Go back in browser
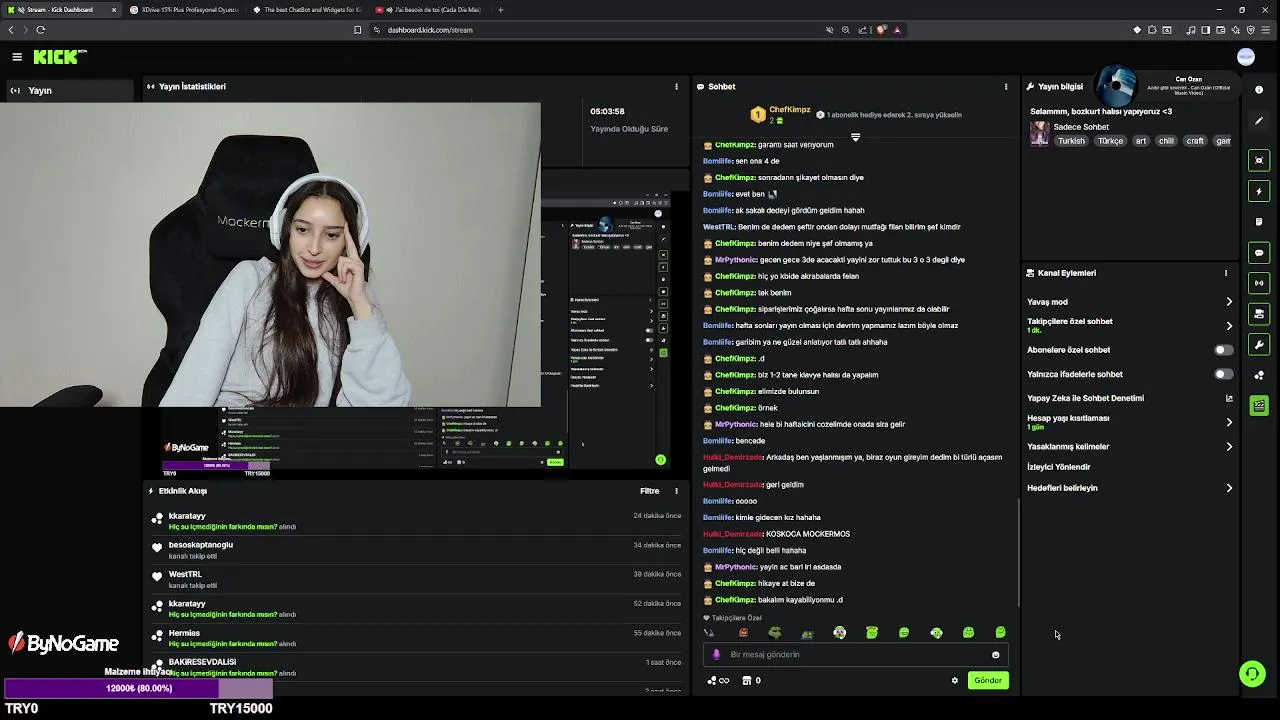 pos(11,30)
